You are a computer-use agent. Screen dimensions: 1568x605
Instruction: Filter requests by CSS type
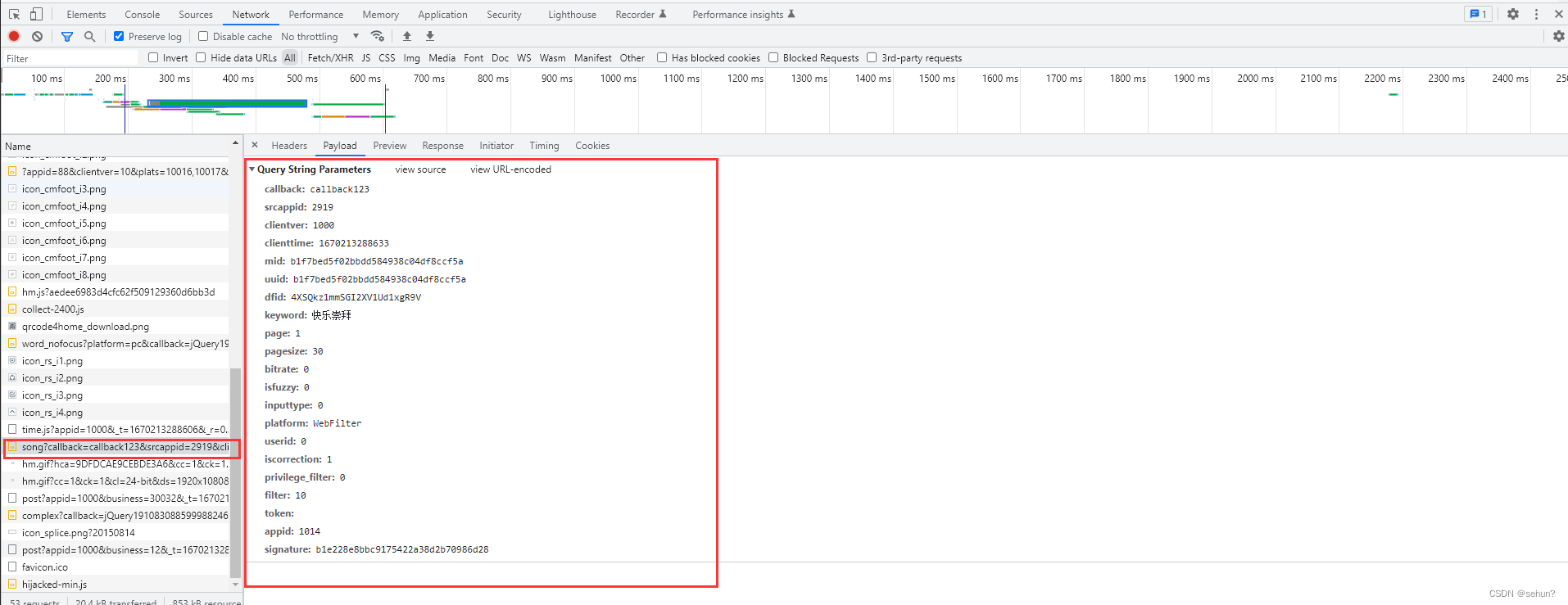[387, 58]
